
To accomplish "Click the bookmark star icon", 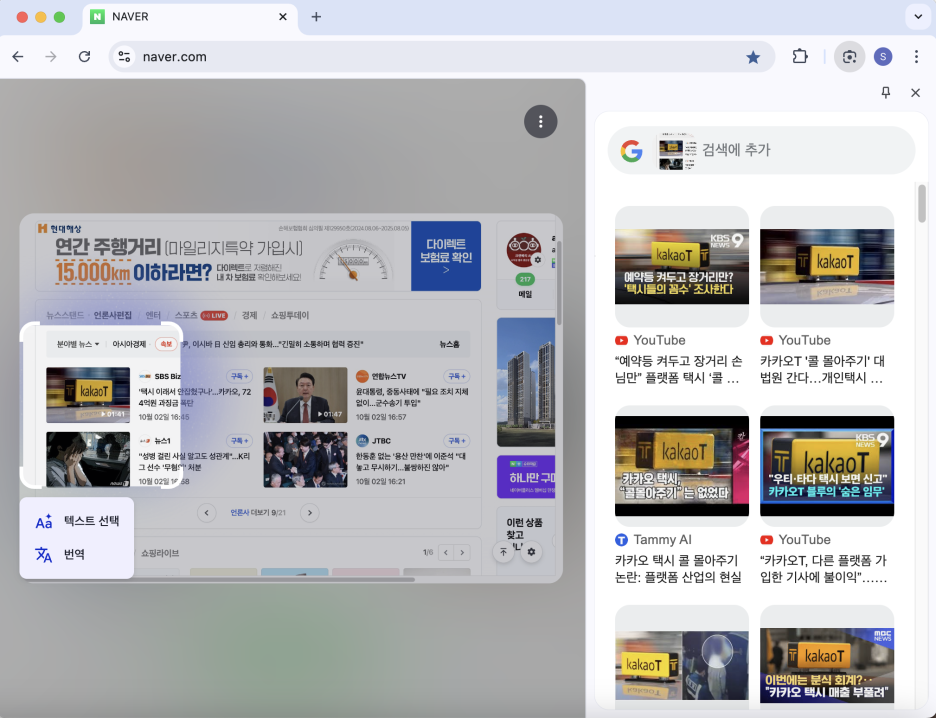I will point(753,57).
